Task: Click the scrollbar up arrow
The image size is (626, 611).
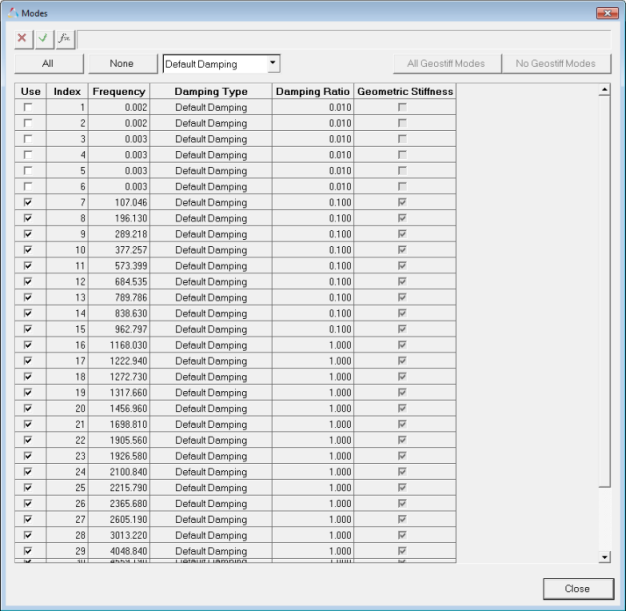Action: 604,90
